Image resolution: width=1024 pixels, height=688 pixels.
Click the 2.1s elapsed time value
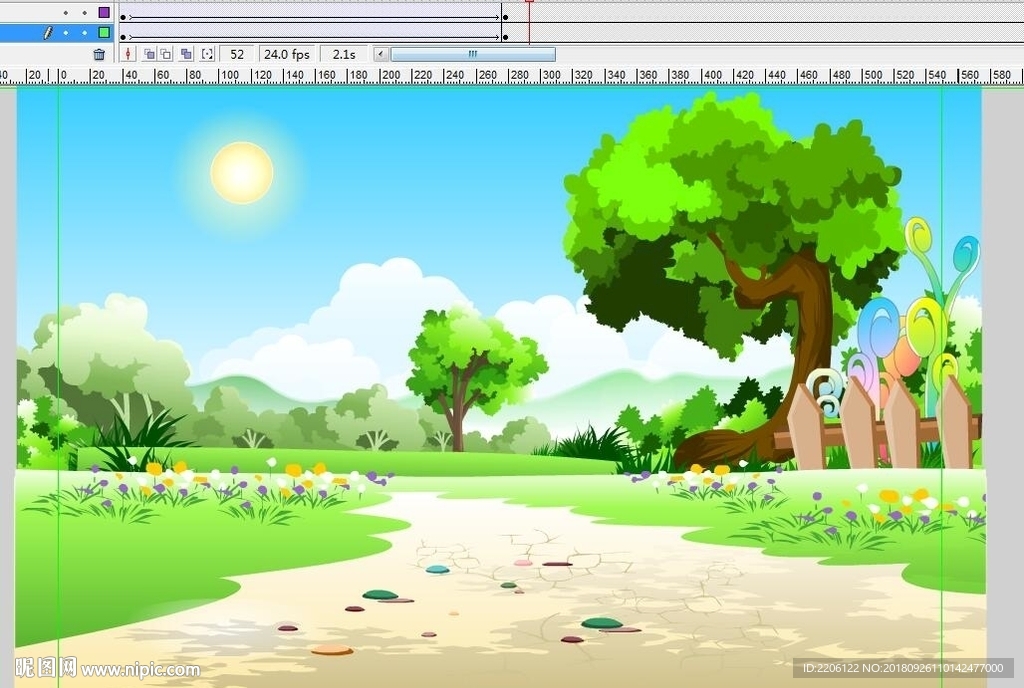tap(344, 54)
